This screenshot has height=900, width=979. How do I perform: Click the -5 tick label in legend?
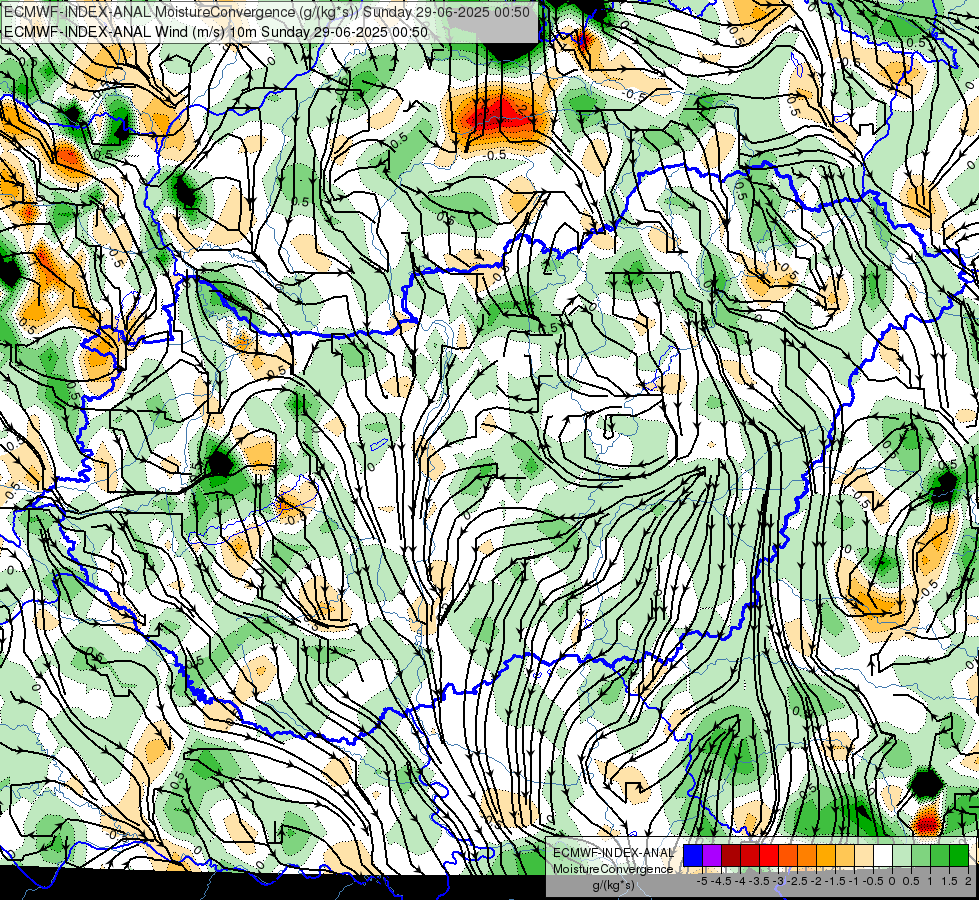point(702,881)
